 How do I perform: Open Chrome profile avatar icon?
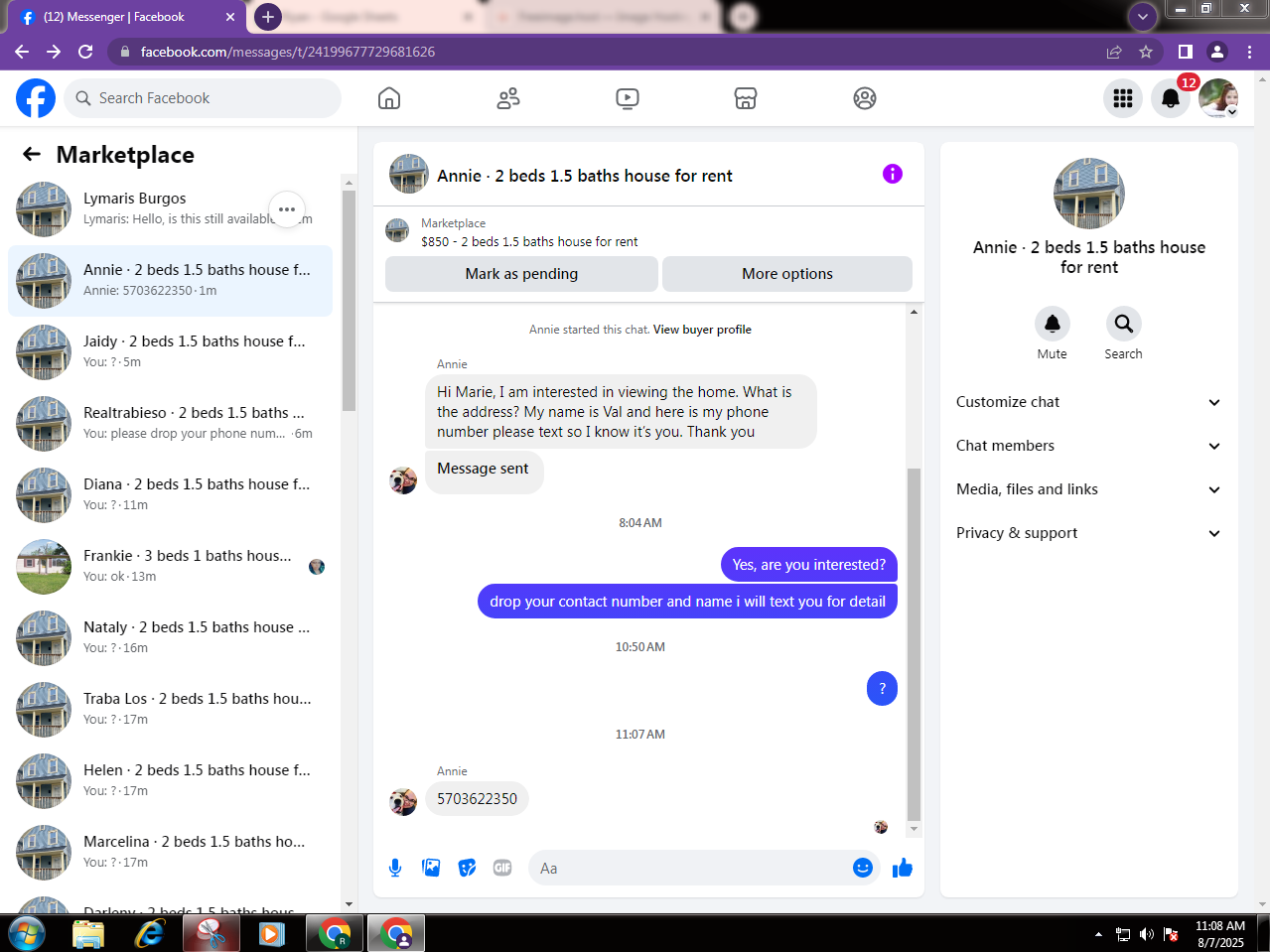pos(1217,52)
